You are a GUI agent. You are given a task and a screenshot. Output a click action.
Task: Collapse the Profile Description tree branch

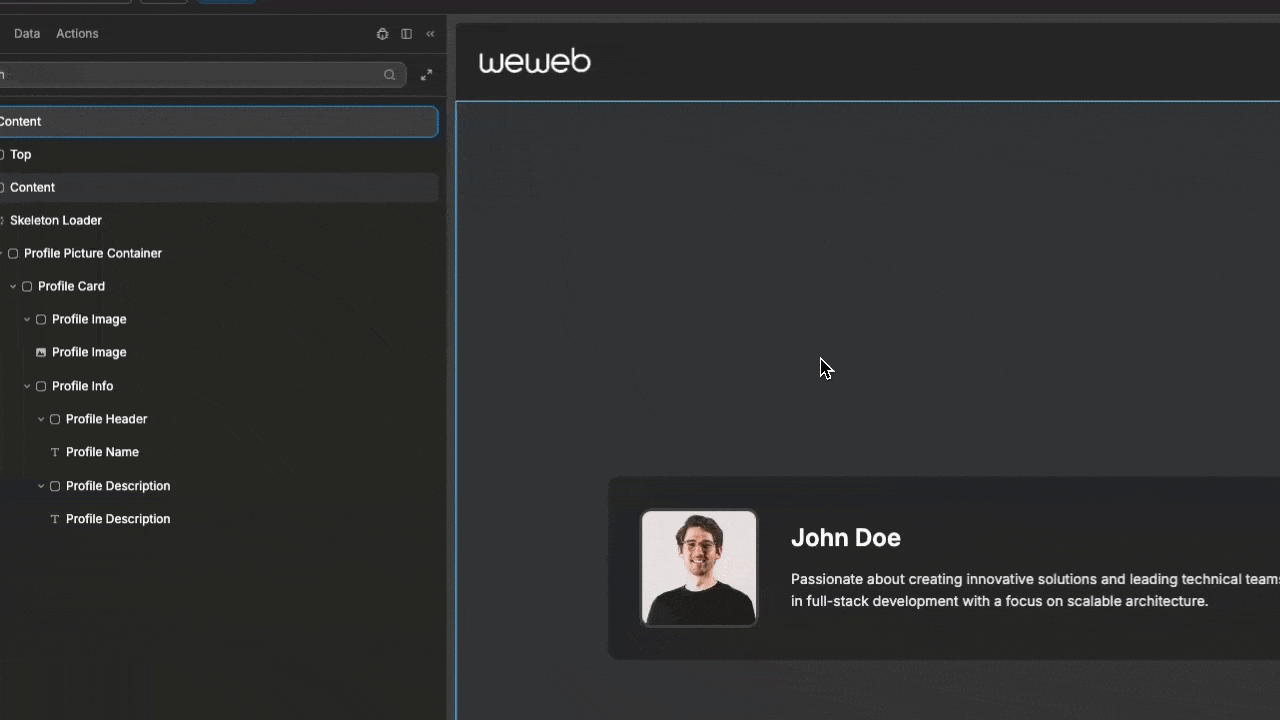point(41,486)
